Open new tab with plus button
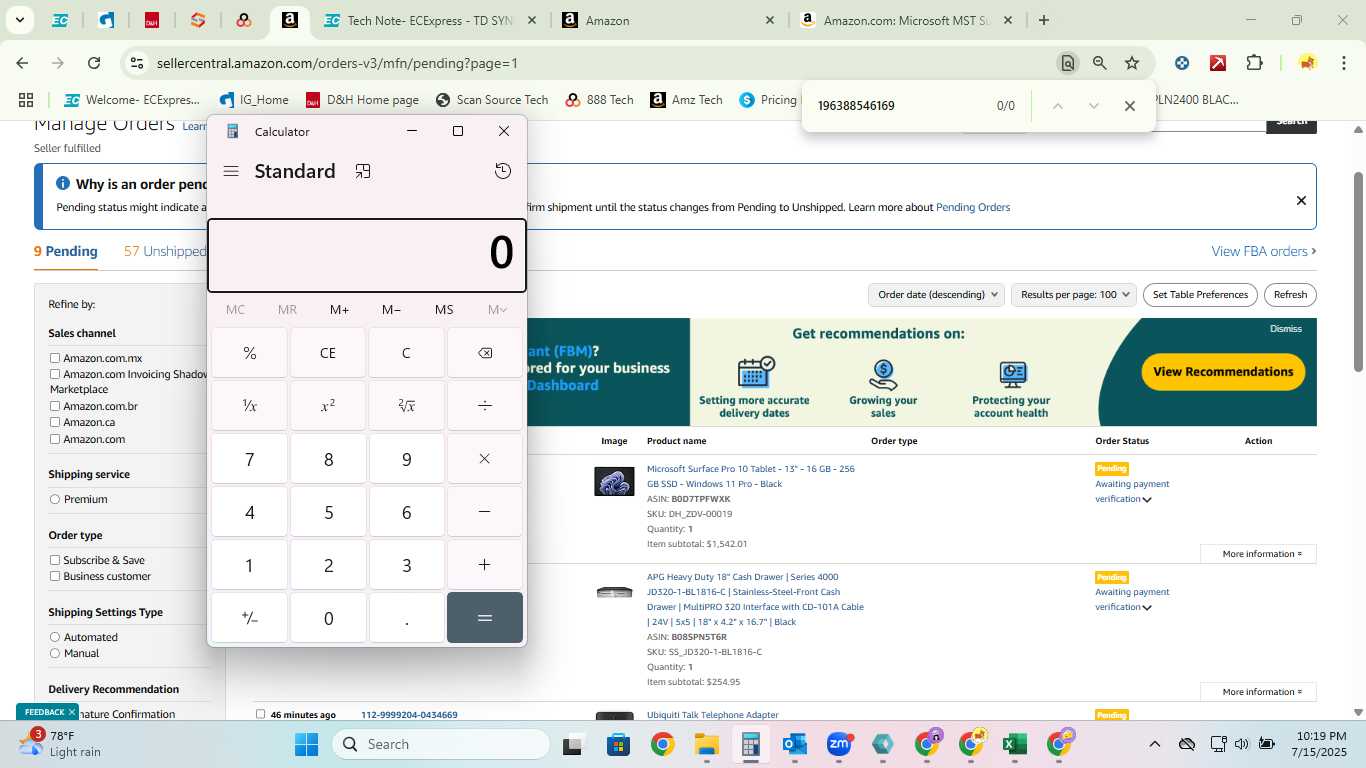The width and height of the screenshot is (1366, 768). click(x=1044, y=20)
